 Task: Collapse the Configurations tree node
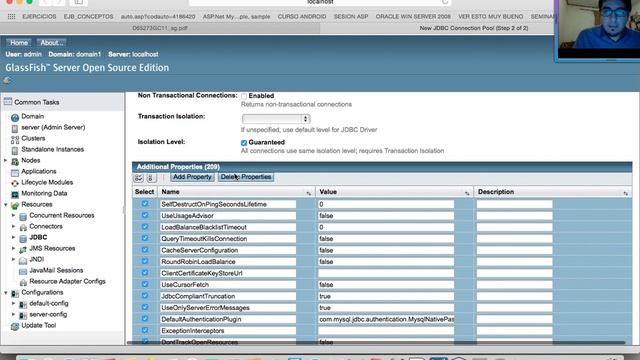(x=6, y=293)
